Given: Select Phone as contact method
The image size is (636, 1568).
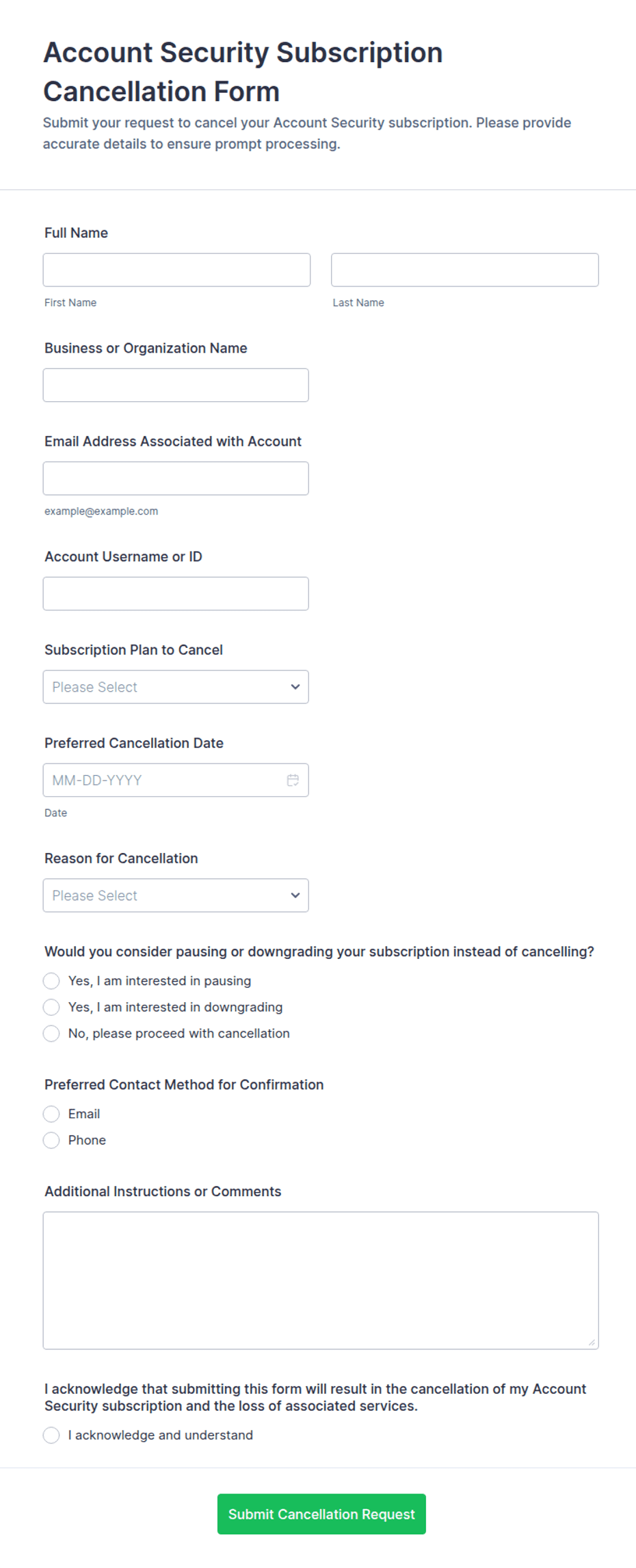Looking at the screenshot, I should [51, 1140].
